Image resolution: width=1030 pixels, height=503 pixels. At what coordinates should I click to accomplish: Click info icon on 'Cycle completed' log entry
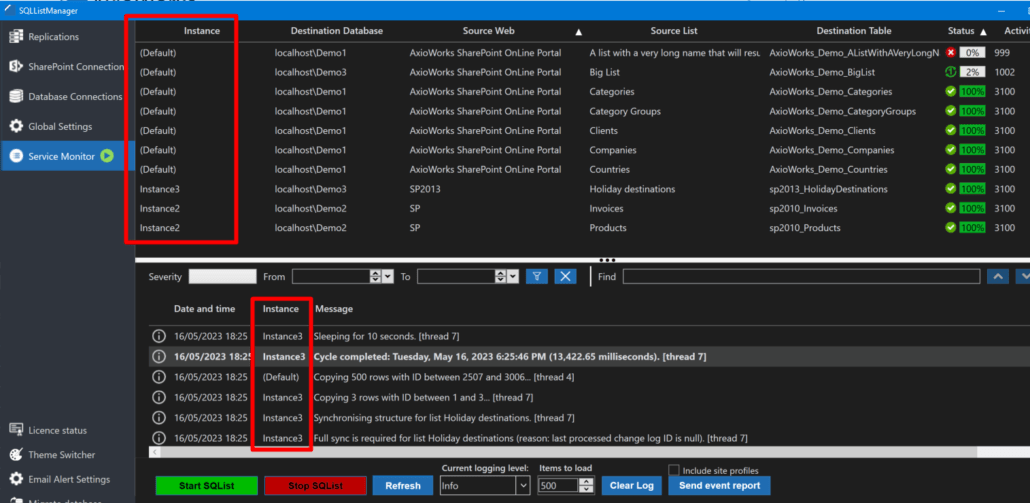coord(158,357)
